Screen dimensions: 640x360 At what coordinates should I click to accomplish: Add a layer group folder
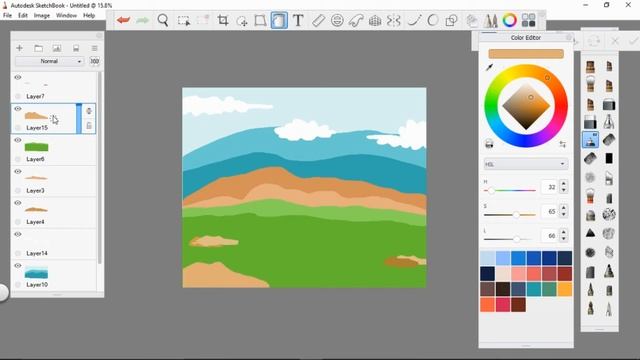(38, 48)
